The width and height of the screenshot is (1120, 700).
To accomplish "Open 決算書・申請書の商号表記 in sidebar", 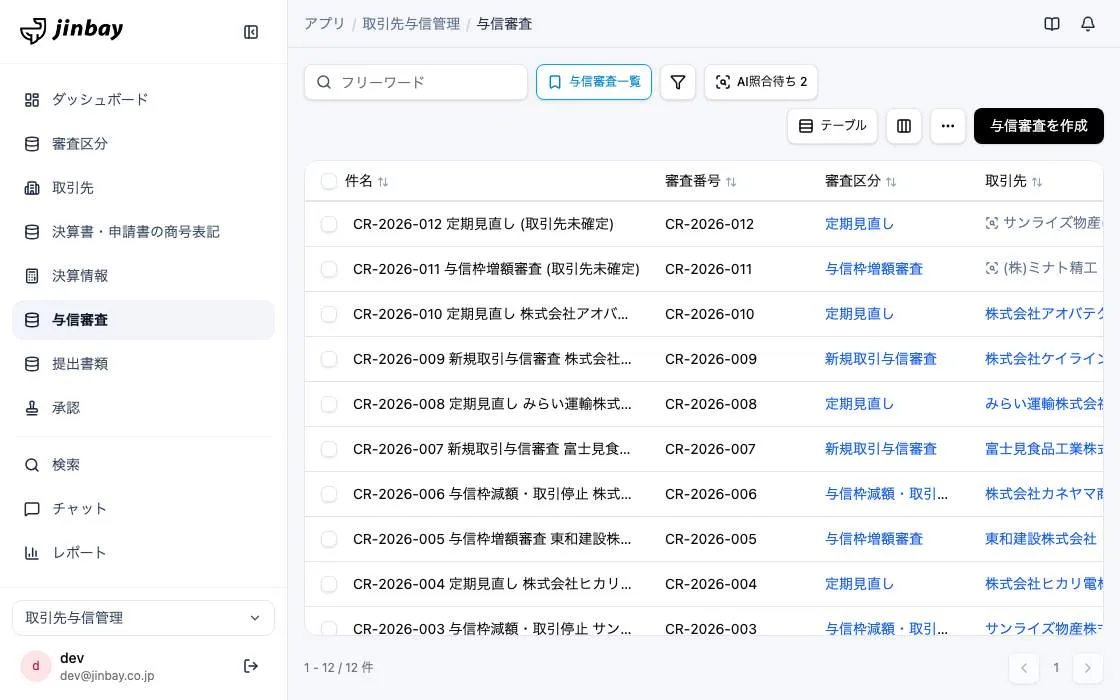I will [143, 231].
